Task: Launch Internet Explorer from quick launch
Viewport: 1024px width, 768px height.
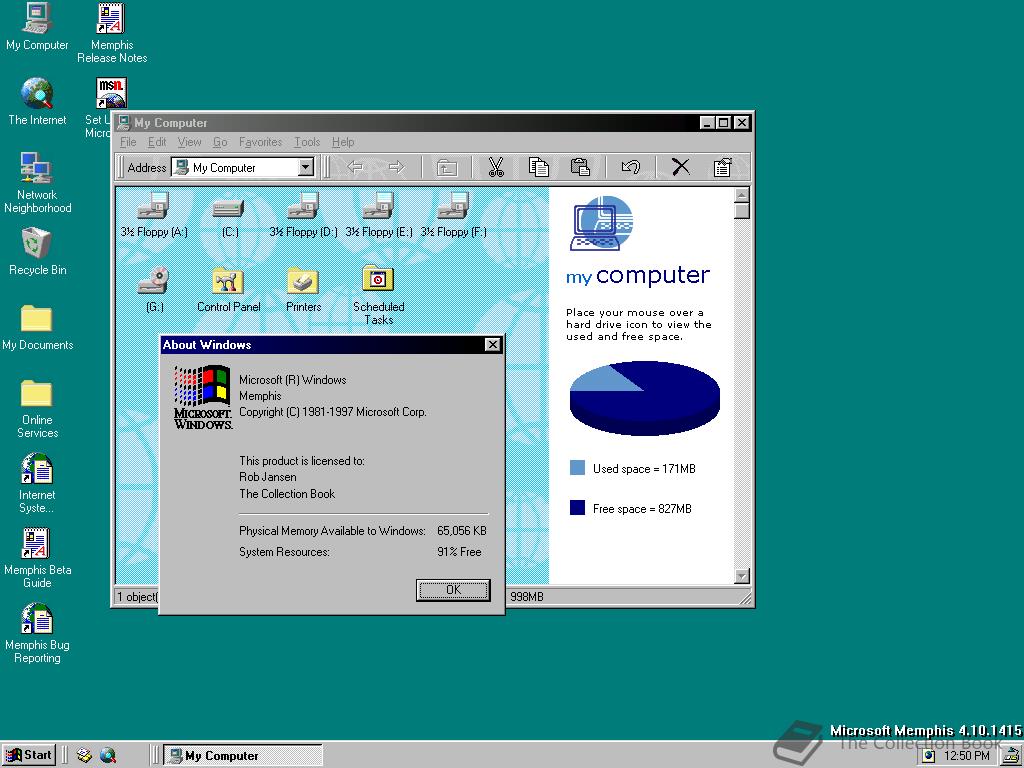Action: pos(108,756)
